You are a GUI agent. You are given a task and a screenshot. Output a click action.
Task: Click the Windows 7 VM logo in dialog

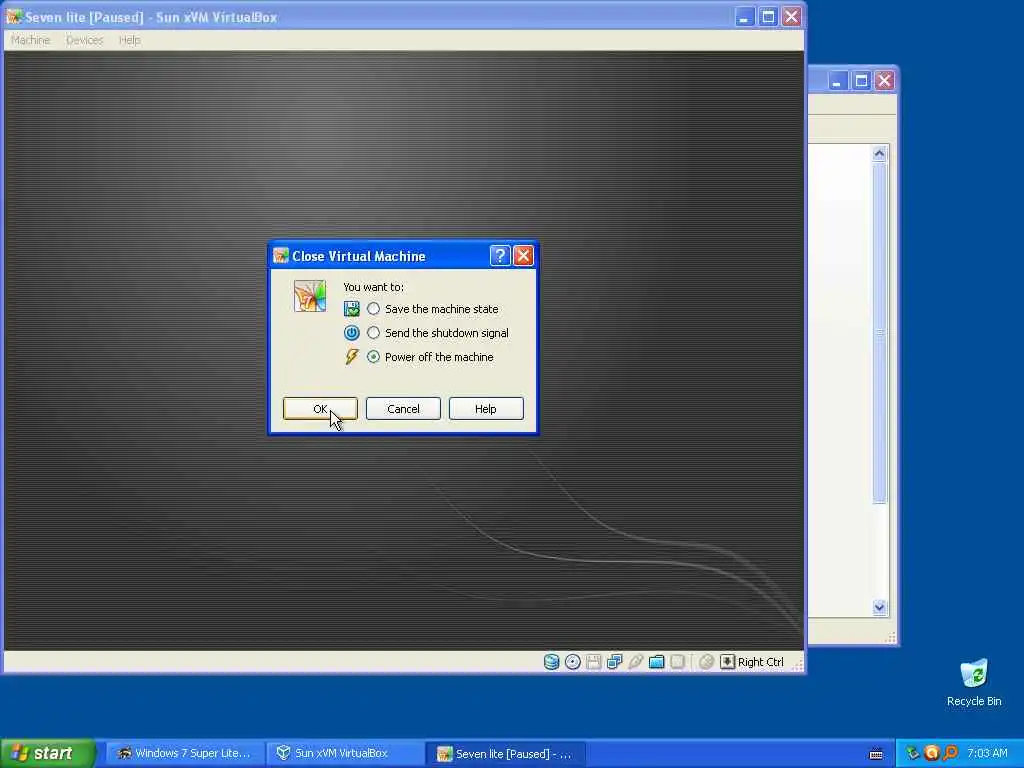[310, 296]
